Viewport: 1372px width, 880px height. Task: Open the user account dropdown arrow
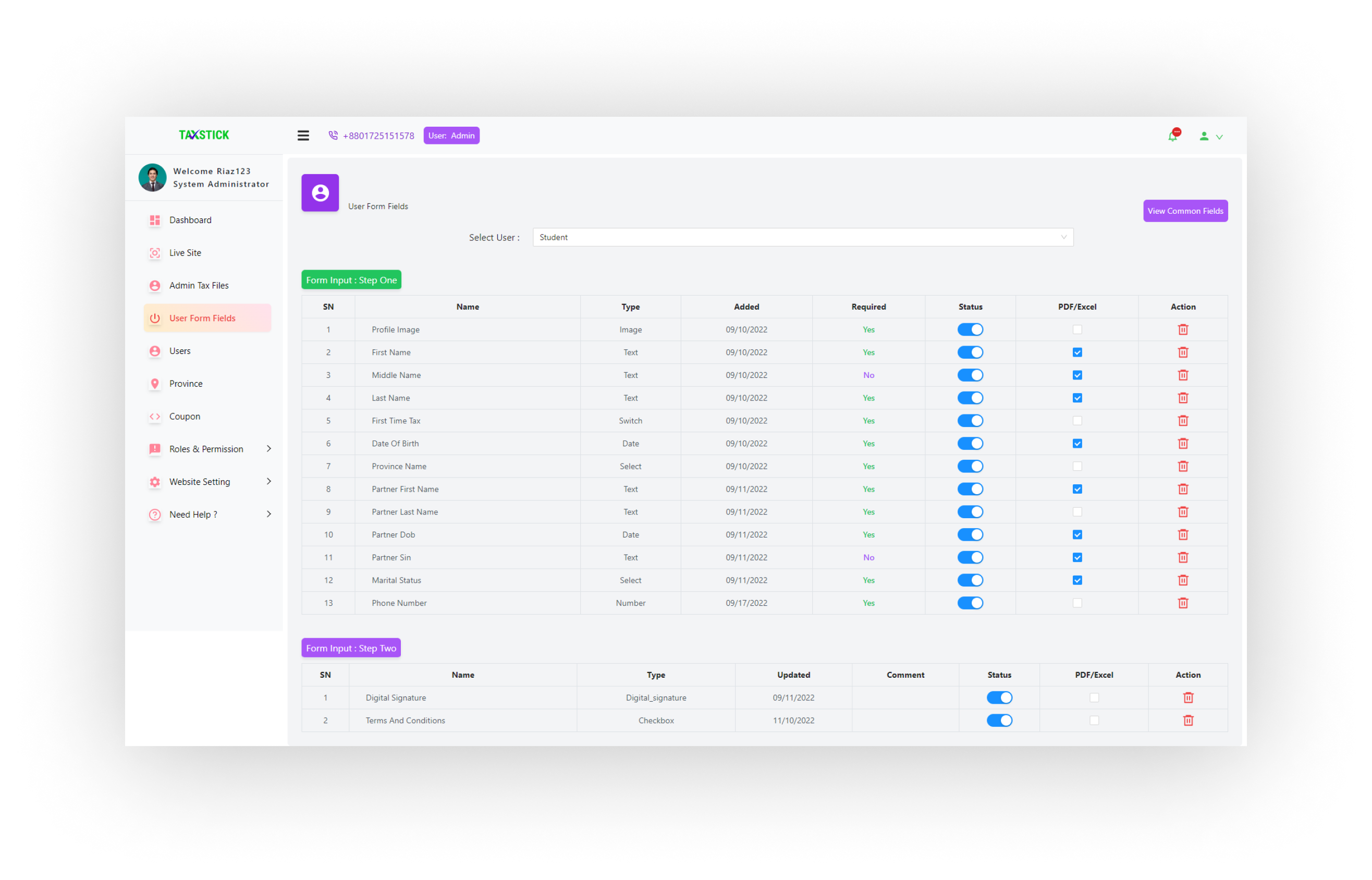pos(1219,137)
